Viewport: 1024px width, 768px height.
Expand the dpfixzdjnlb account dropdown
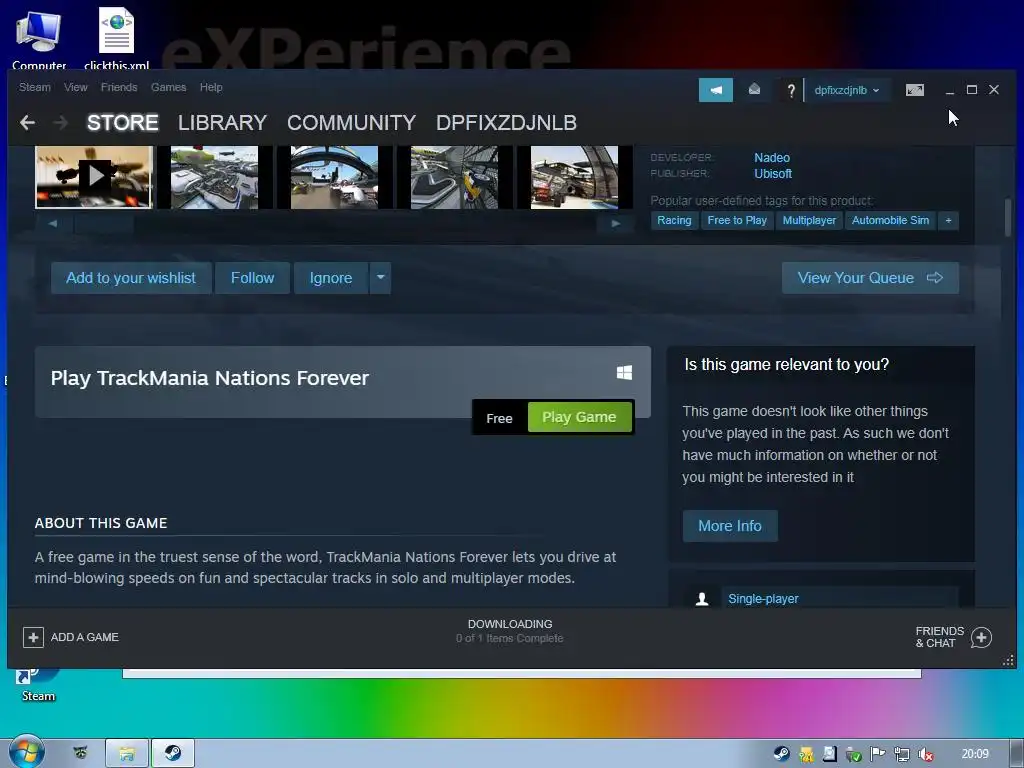pos(846,90)
